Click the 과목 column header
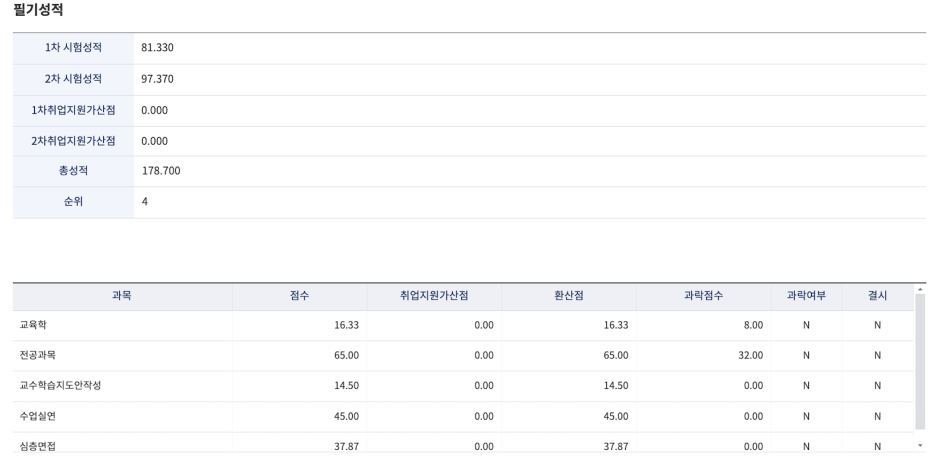This screenshot has height=466, width=936. [122, 296]
